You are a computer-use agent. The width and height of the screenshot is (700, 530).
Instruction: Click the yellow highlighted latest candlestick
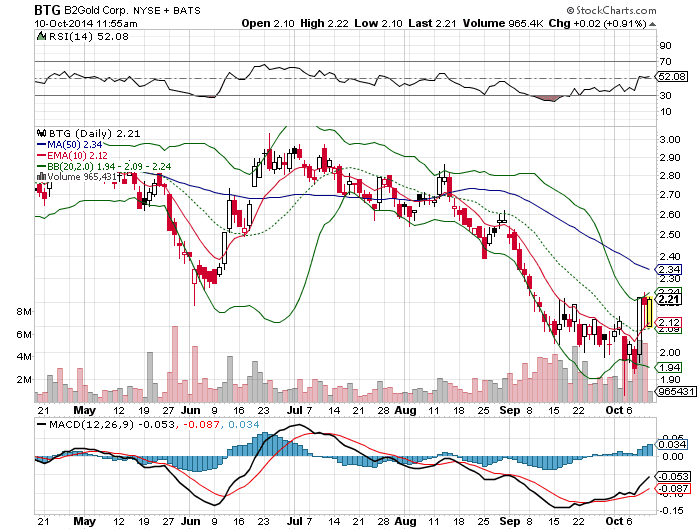click(650, 313)
